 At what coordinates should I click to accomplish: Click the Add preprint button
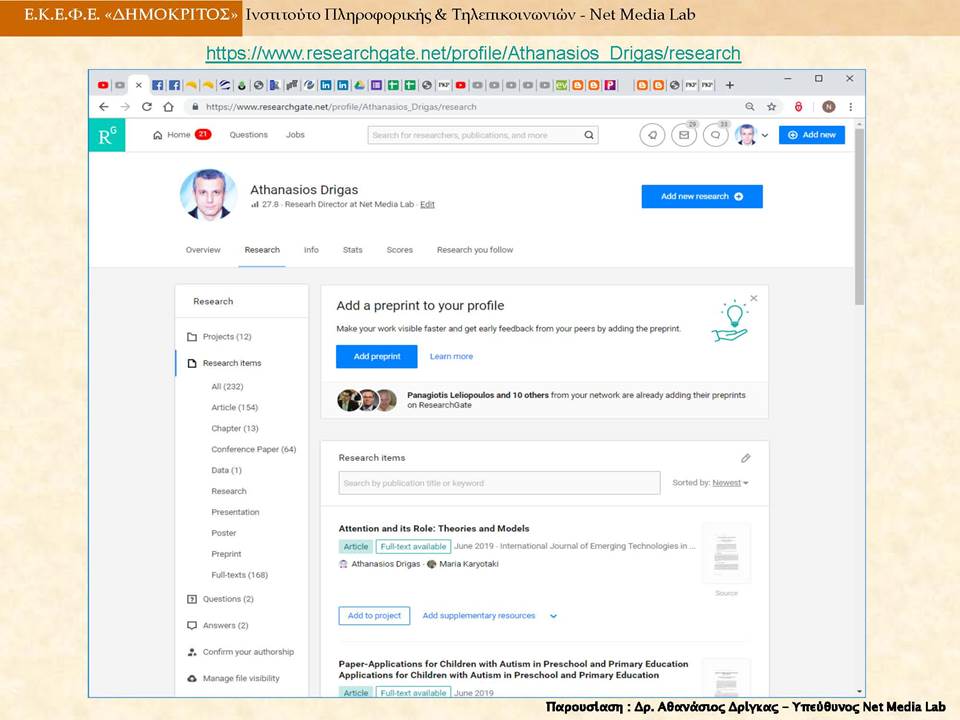[377, 356]
